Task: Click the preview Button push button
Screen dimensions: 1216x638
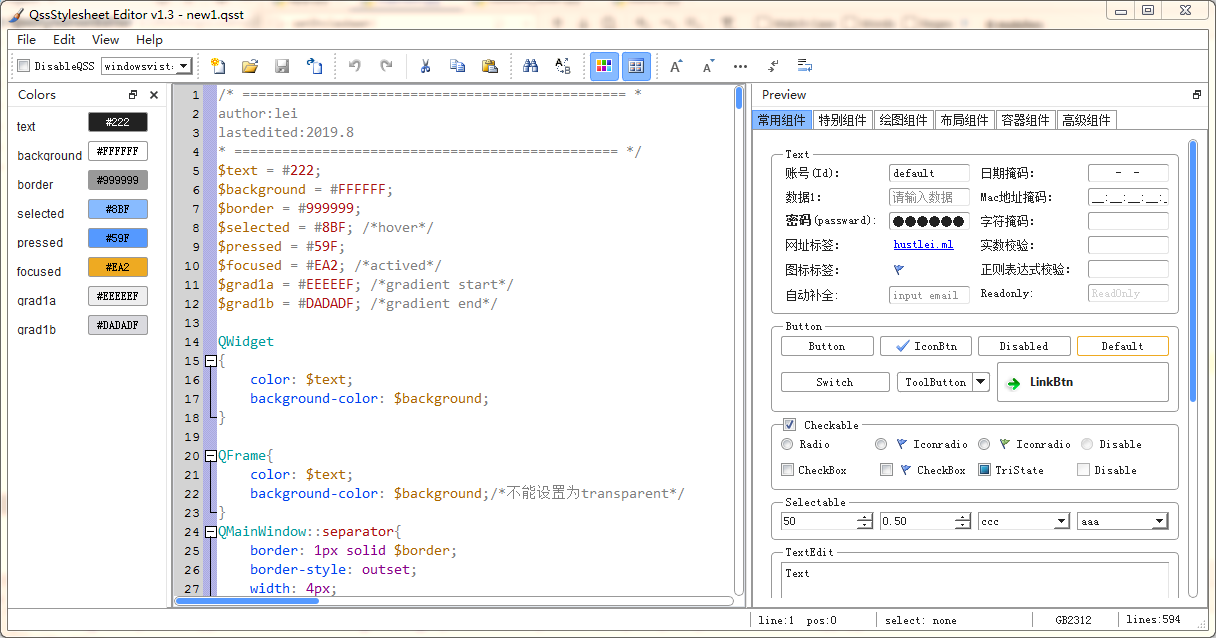Action: pos(826,346)
